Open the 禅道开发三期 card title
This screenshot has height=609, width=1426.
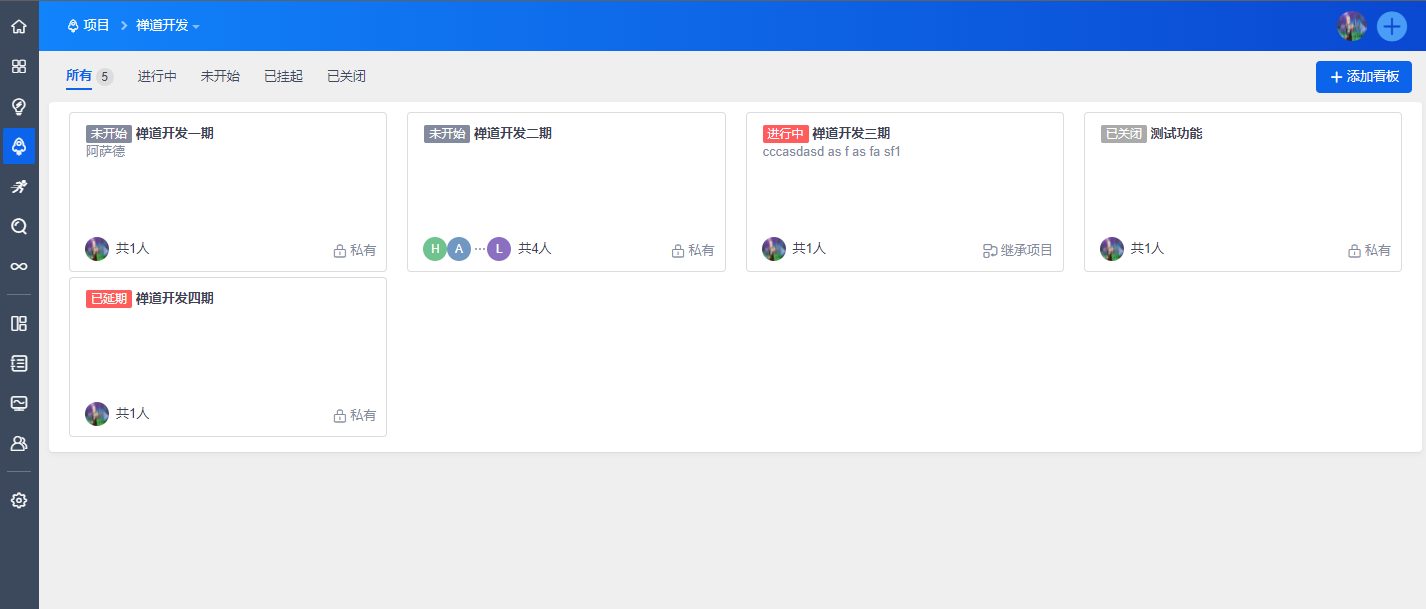pyautogui.click(x=851, y=133)
